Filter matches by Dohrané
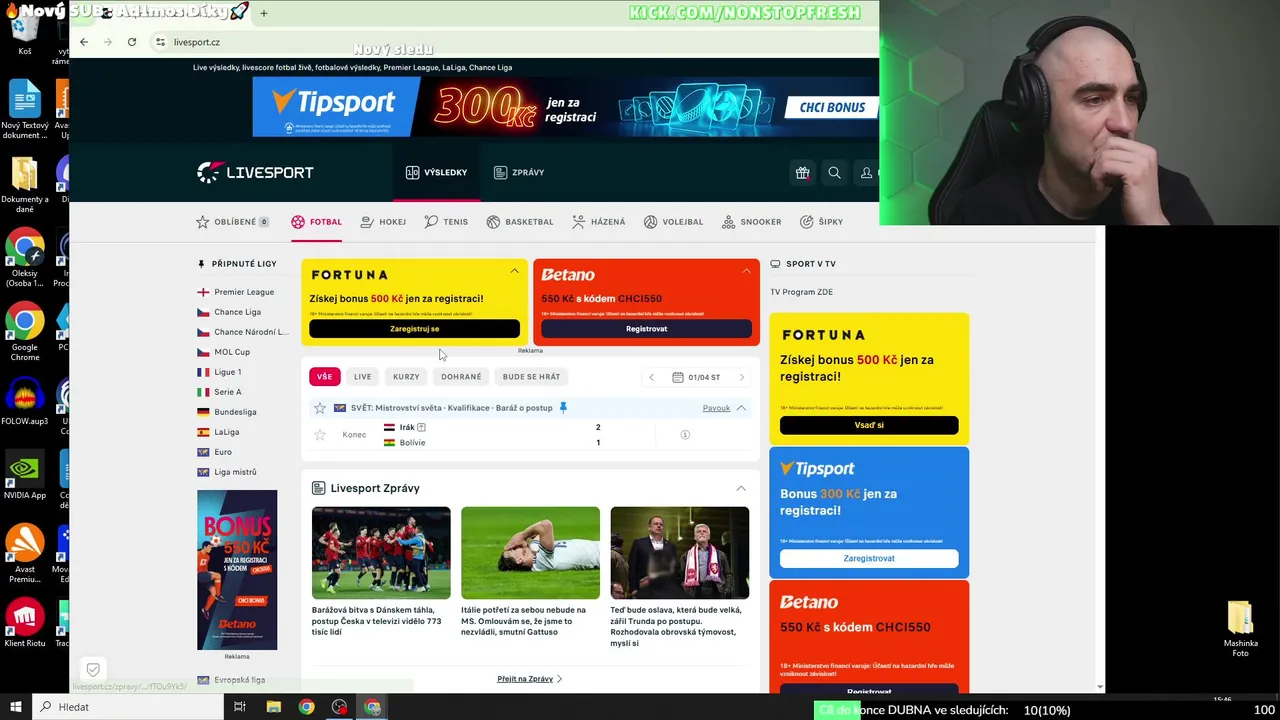Image resolution: width=1280 pixels, height=720 pixels. click(x=461, y=377)
